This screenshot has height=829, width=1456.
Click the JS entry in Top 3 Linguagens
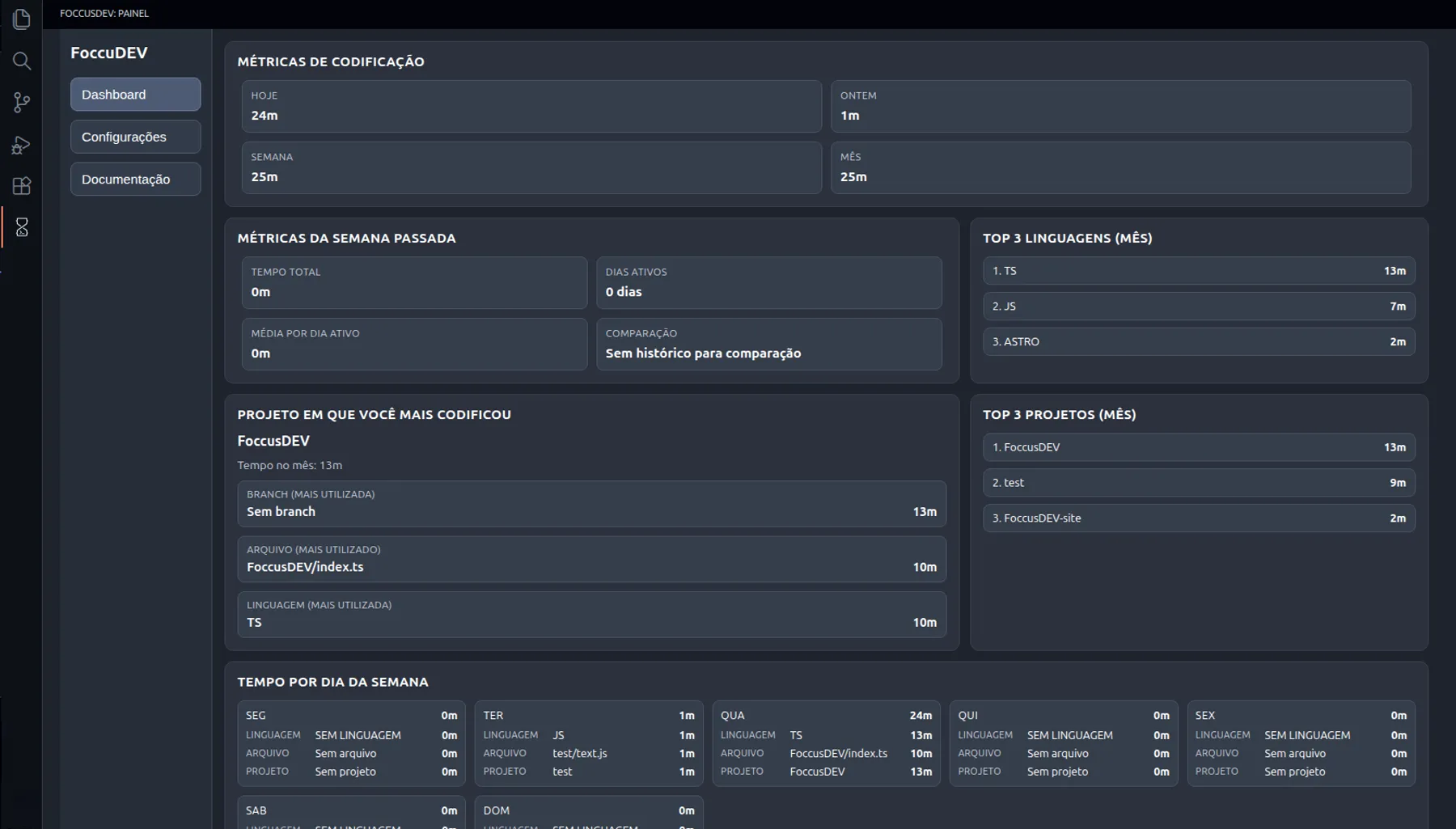tap(1198, 306)
